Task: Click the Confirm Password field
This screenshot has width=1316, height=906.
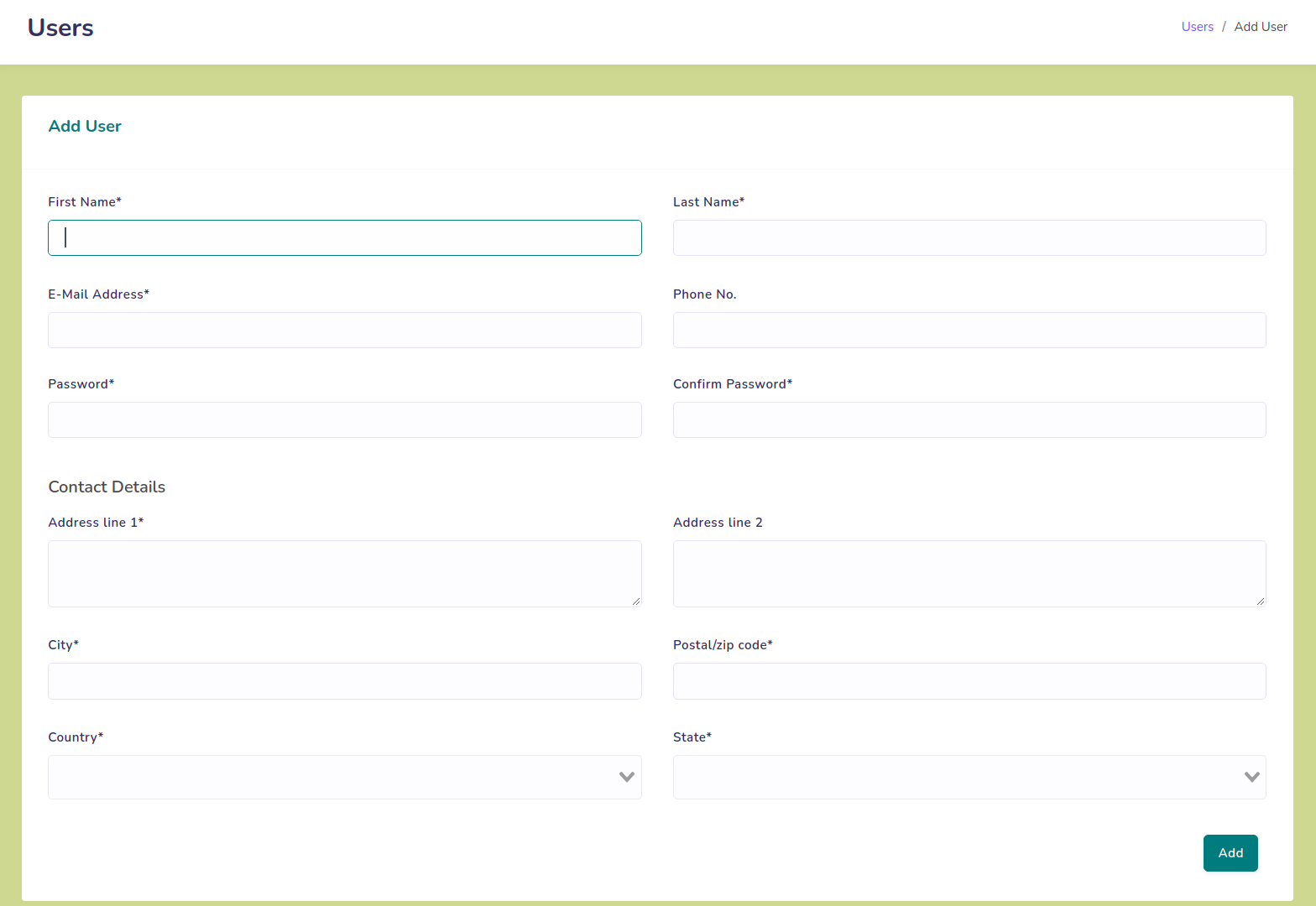Action: click(969, 420)
